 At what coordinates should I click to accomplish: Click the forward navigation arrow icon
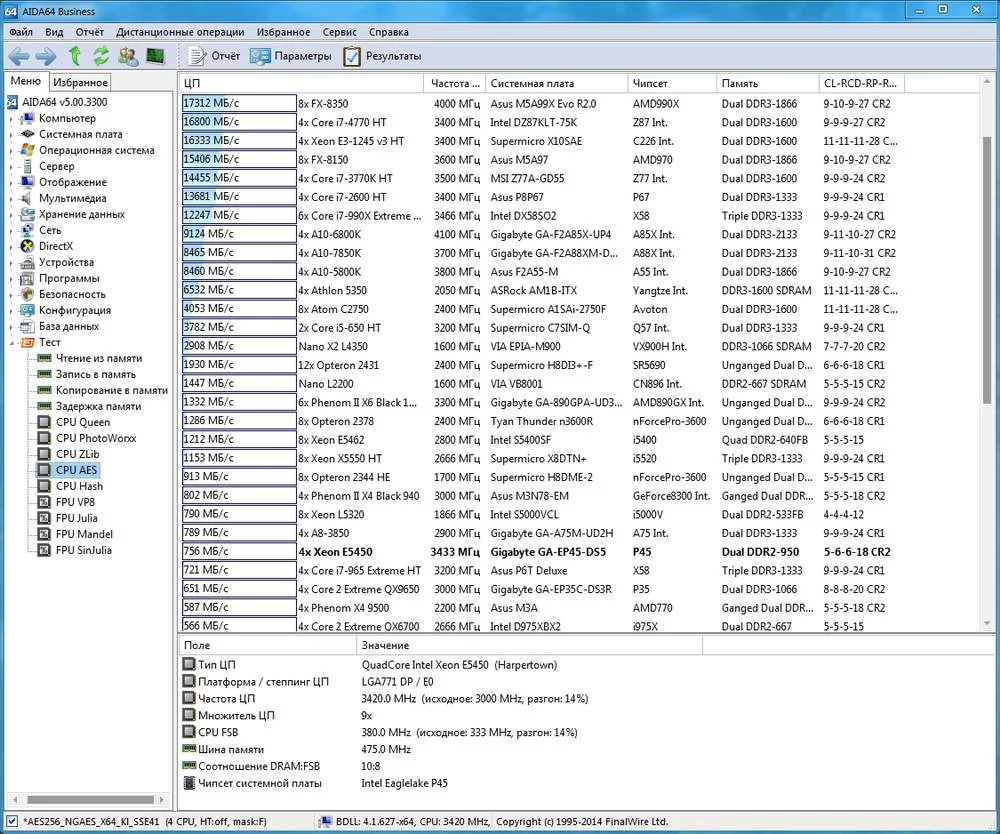pyautogui.click(x=46, y=56)
